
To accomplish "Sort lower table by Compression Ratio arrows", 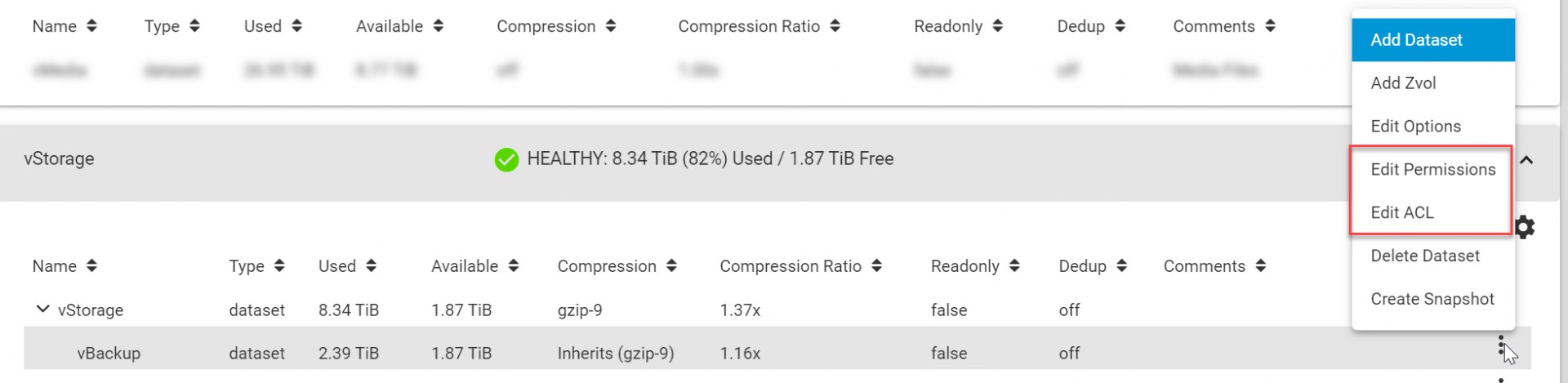I will point(876,266).
